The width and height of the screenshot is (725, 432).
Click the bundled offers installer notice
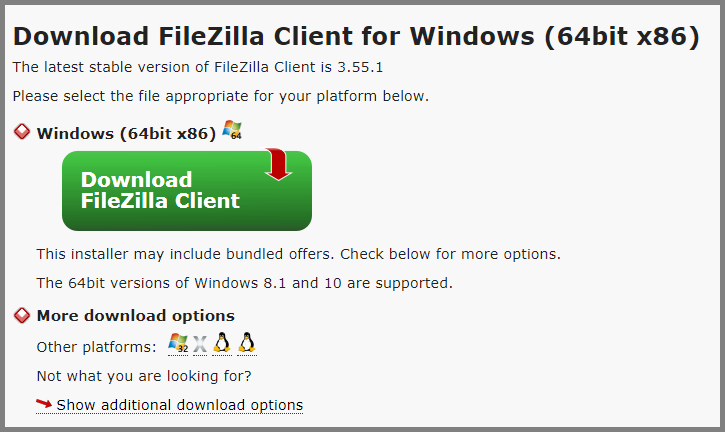[298, 254]
